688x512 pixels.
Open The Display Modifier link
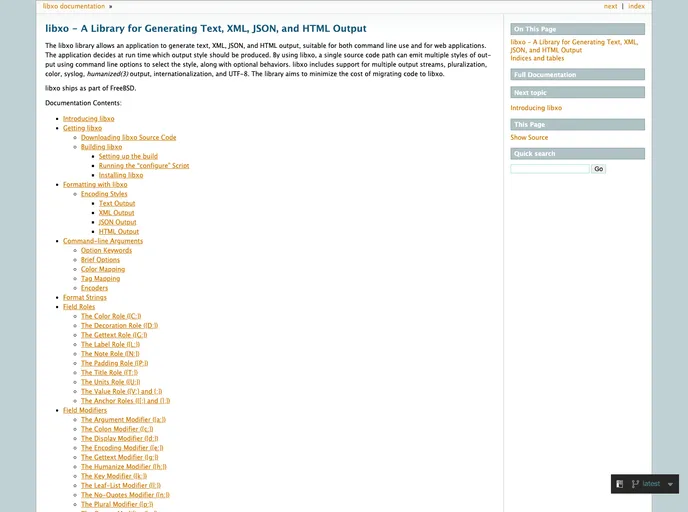119,439
